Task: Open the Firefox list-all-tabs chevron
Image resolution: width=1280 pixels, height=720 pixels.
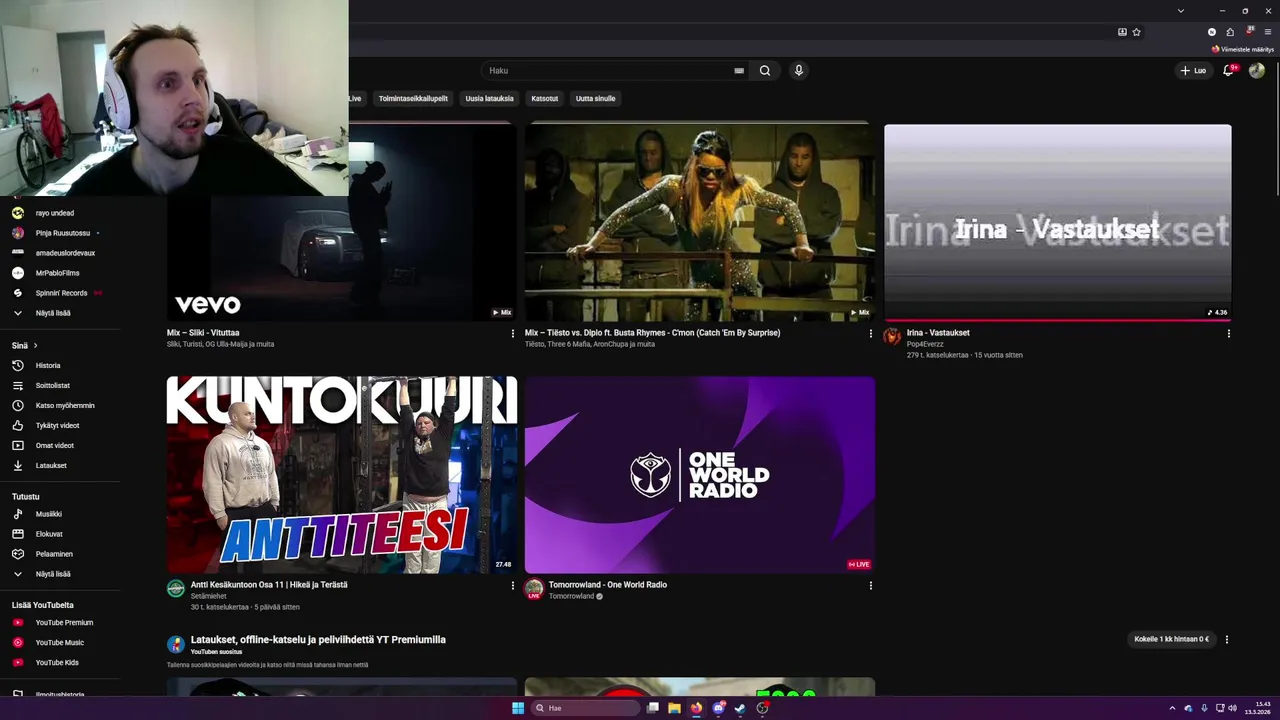Action: click(x=1181, y=11)
